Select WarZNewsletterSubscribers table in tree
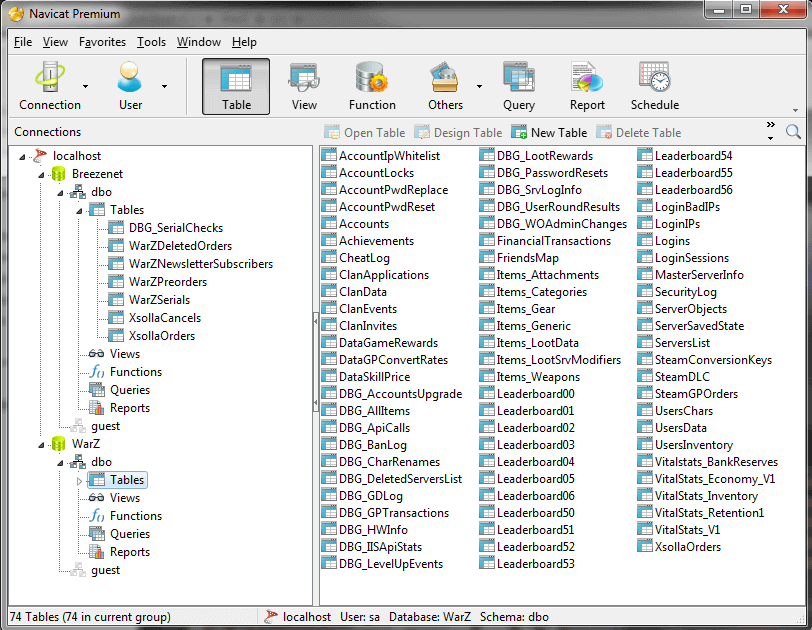812x630 pixels. 201,264
